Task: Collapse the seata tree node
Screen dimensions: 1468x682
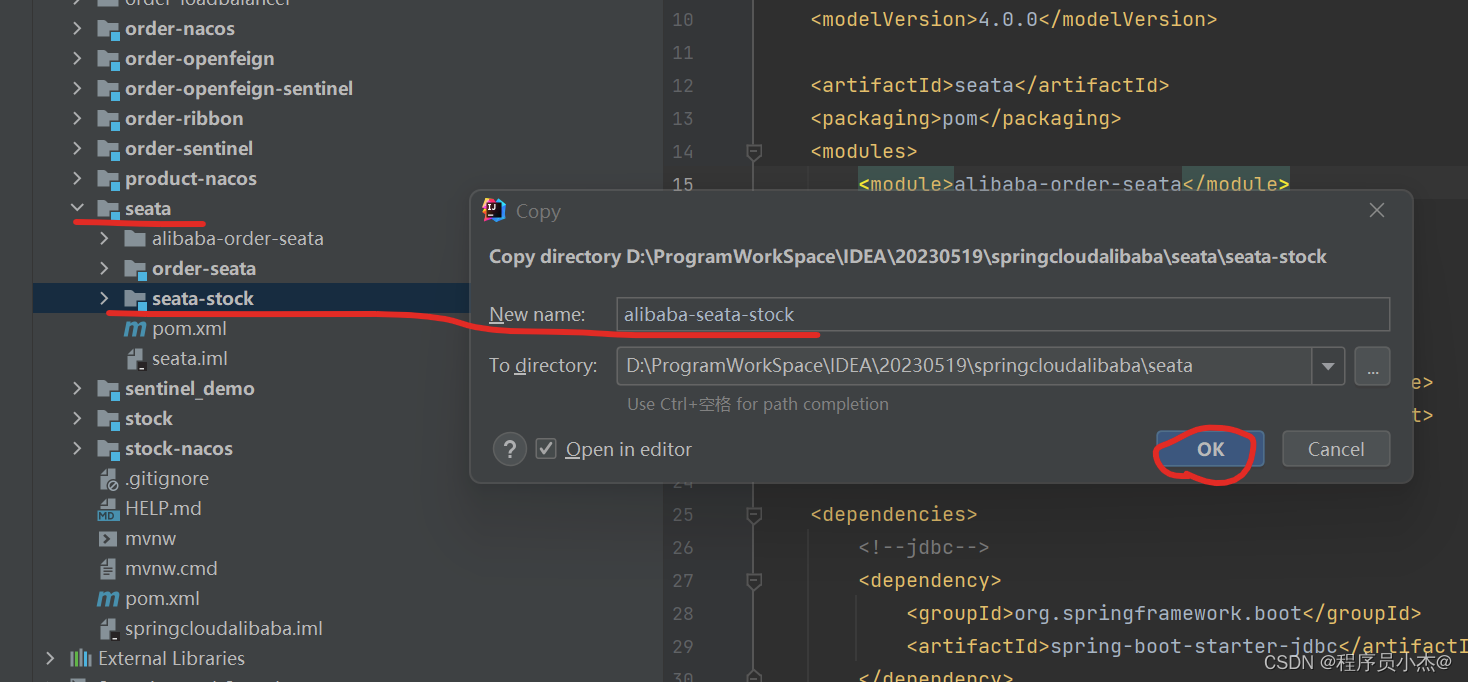Action: [x=77, y=209]
